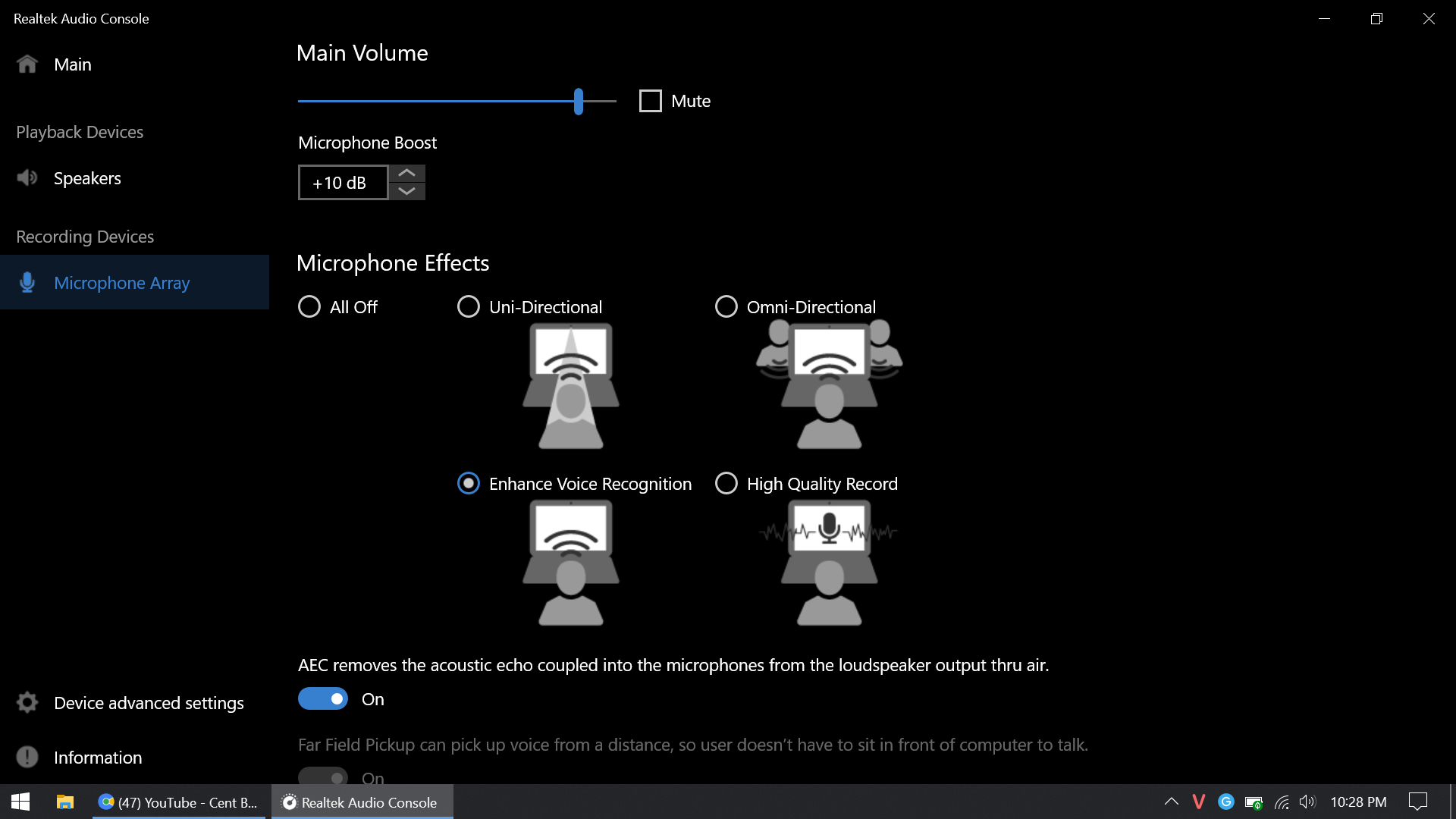Image resolution: width=1456 pixels, height=819 pixels.
Task: Go to Main via the home icon
Action: (x=27, y=64)
